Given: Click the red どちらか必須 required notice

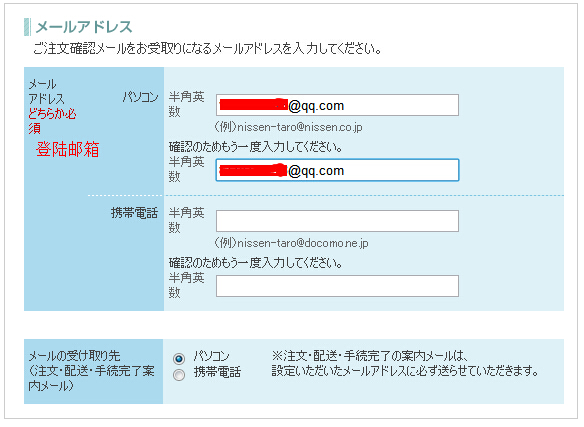Looking at the screenshot, I should tap(52, 121).
